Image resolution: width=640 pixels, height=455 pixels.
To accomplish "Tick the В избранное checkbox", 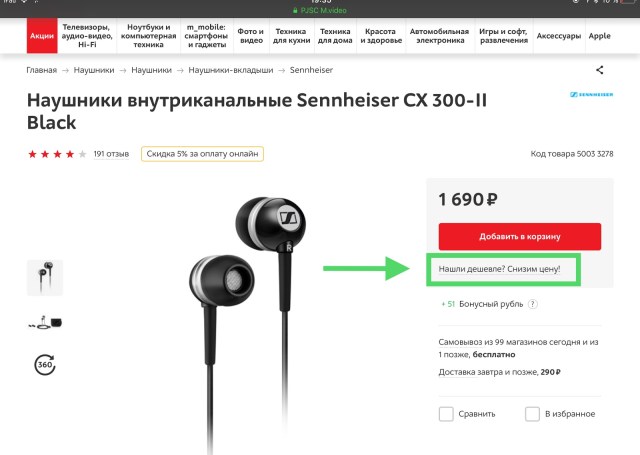I will pyautogui.click(x=532, y=414).
